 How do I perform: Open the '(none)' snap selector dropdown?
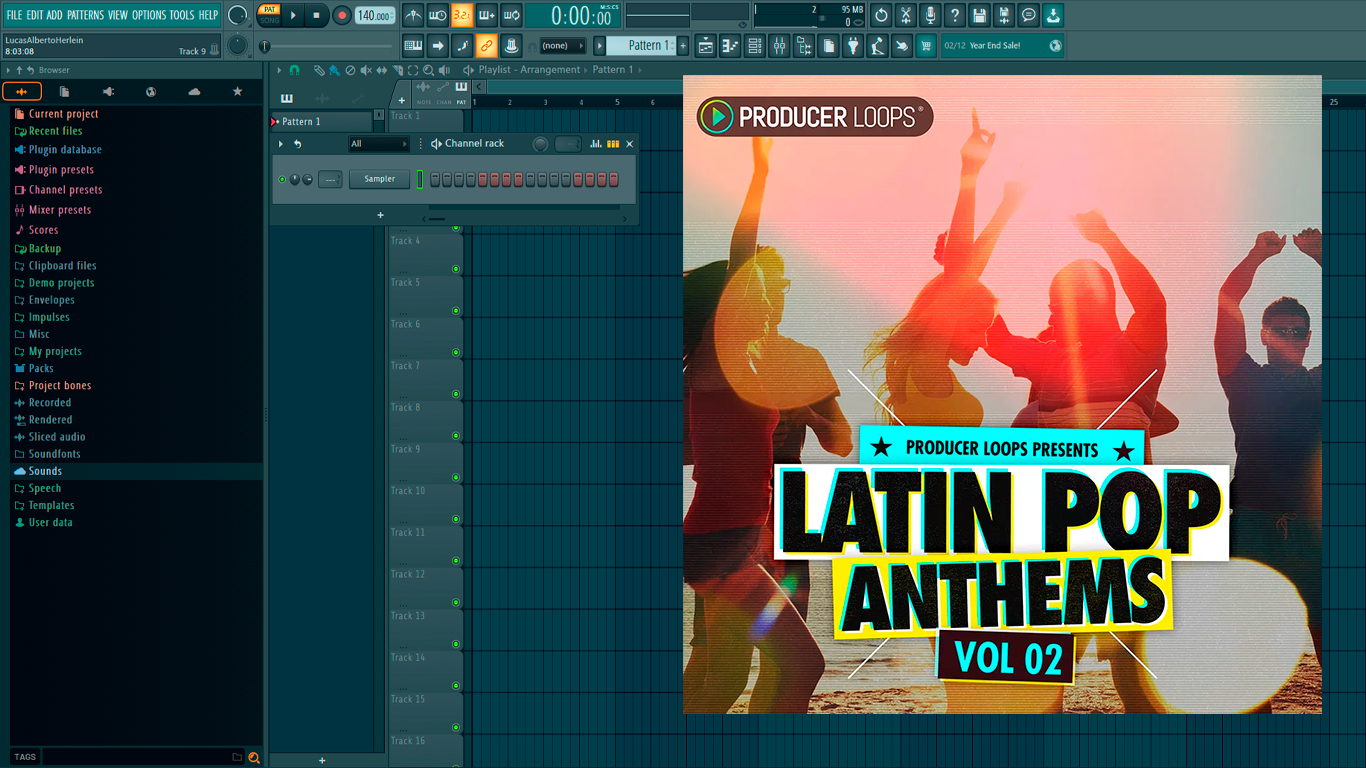(563, 45)
